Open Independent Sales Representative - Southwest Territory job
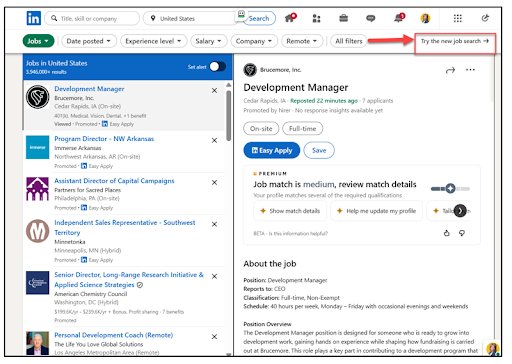The height and width of the screenshot is (364, 512). [x=125, y=227]
